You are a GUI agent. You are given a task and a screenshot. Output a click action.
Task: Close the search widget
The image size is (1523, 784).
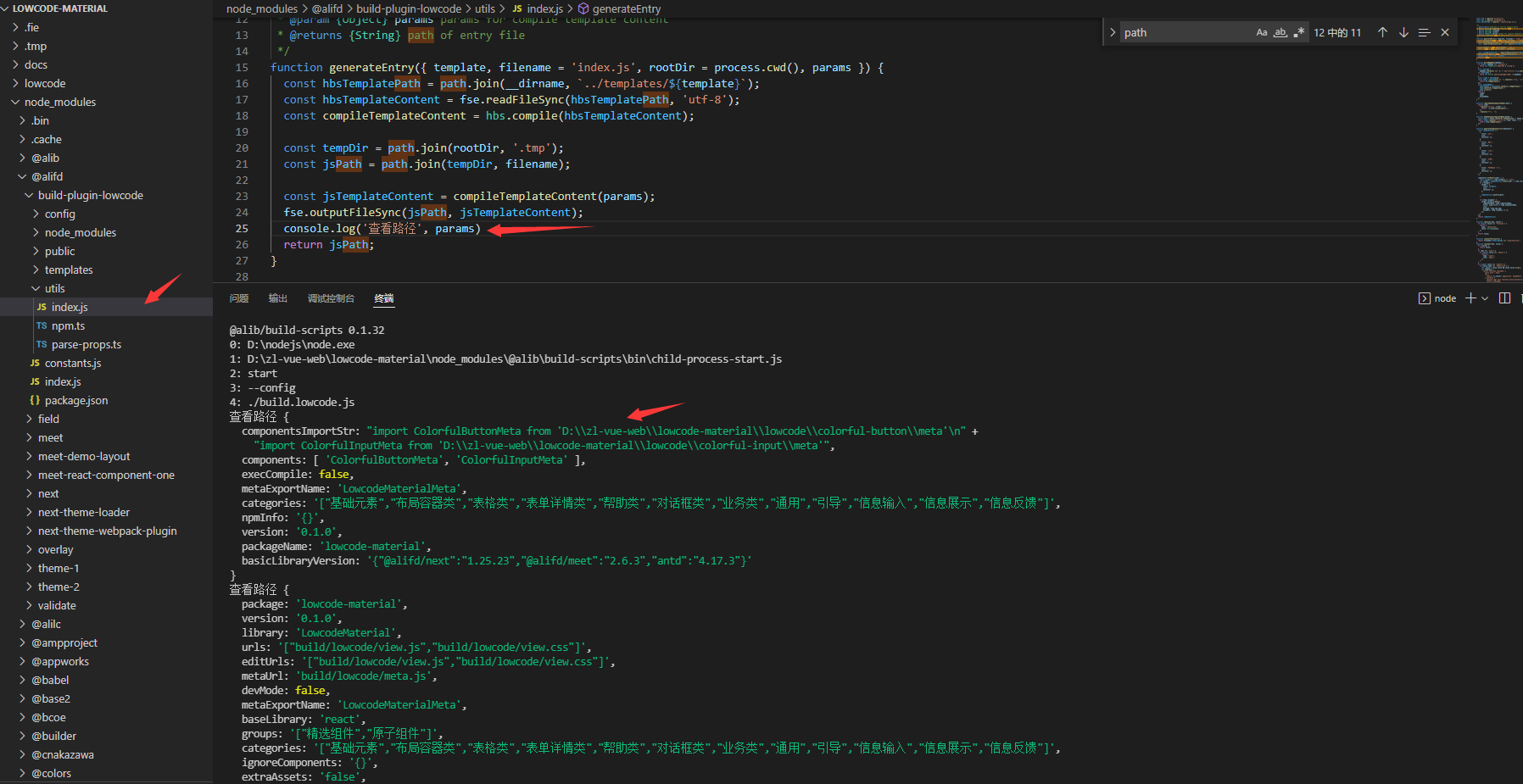[x=1445, y=31]
